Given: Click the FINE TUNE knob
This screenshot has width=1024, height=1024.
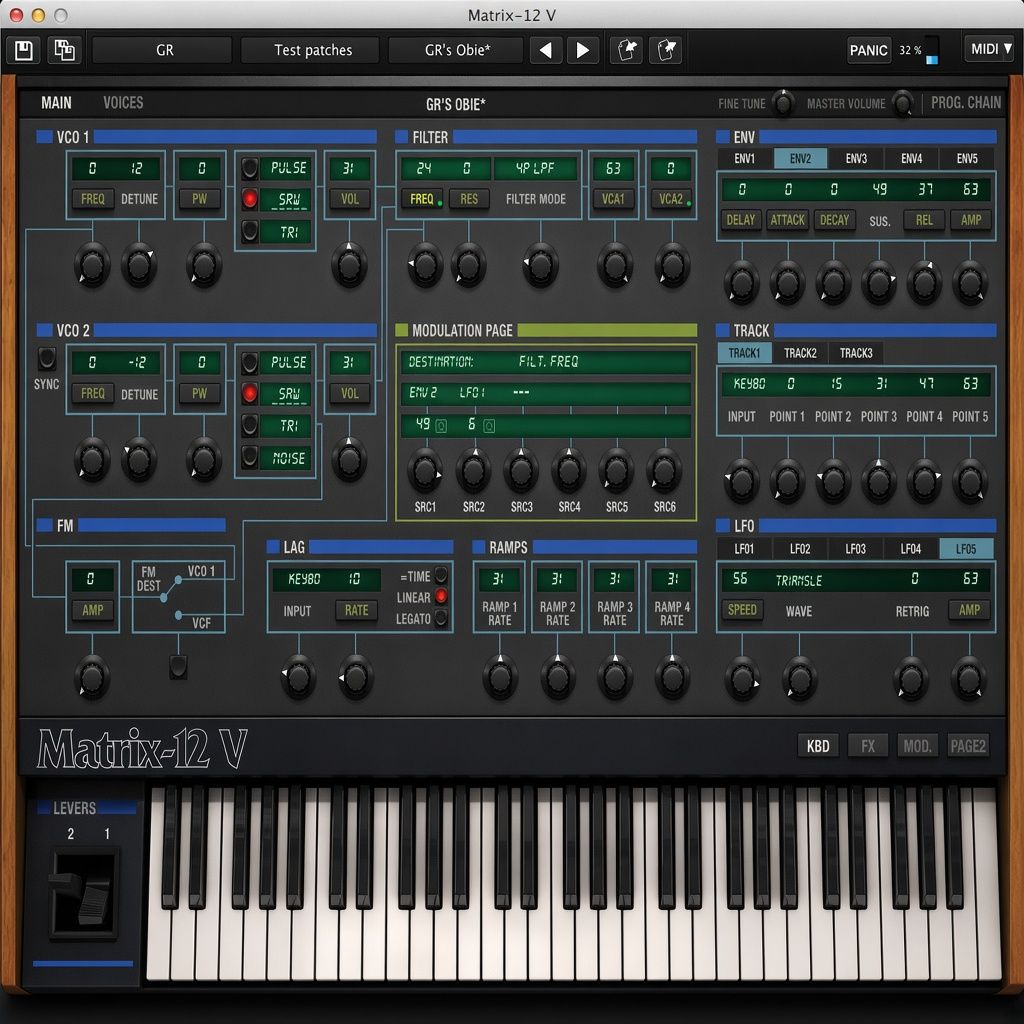Looking at the screenshot, I should [783, 103].
